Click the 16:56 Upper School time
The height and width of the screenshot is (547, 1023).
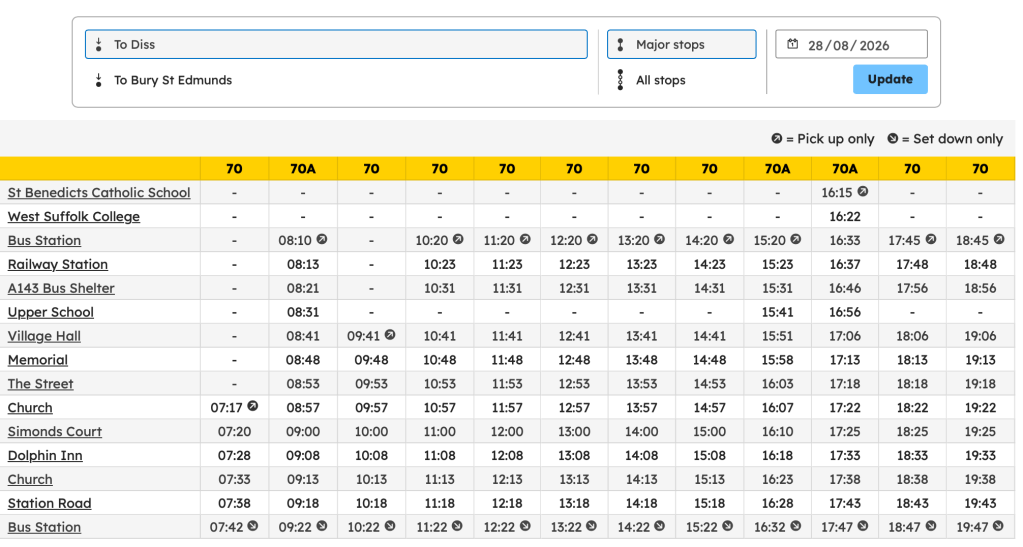coord(845,312)
